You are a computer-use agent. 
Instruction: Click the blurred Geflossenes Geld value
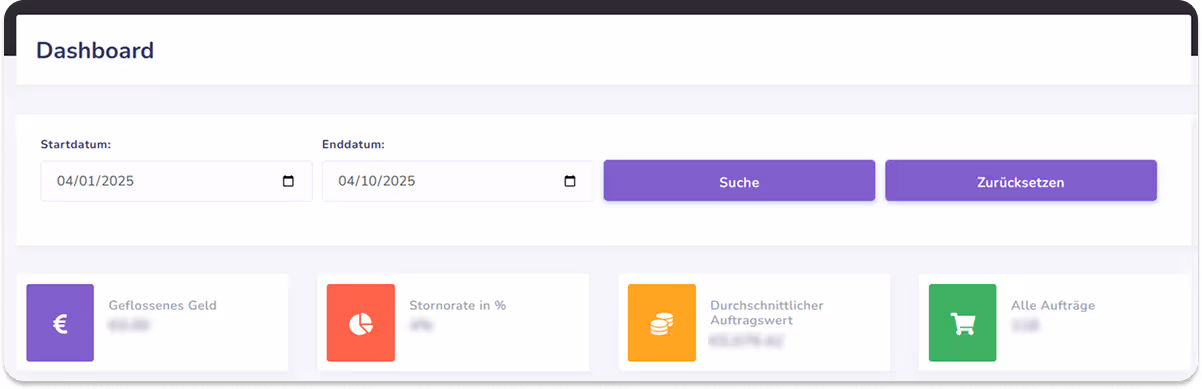tap(129, 325)
